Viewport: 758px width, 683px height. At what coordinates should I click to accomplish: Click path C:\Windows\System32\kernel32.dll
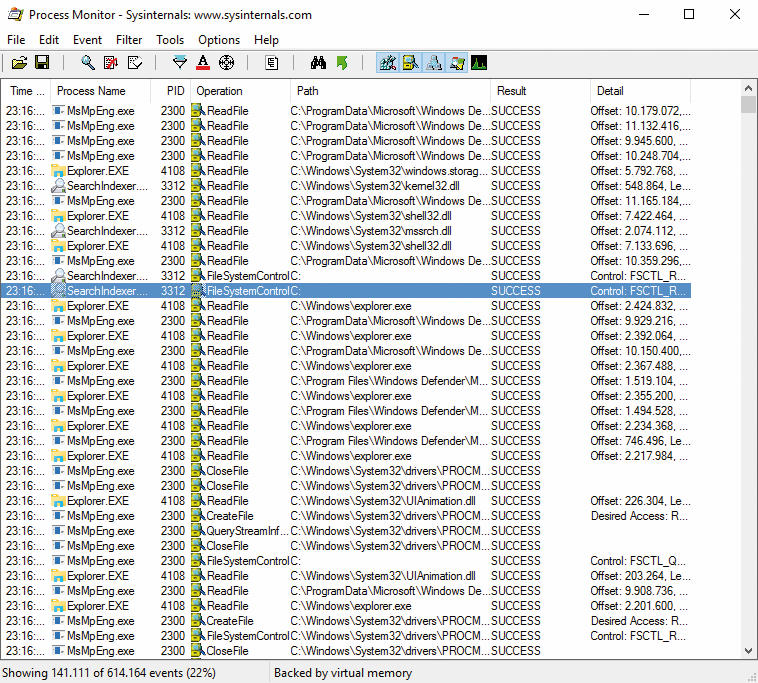point(375,186)
